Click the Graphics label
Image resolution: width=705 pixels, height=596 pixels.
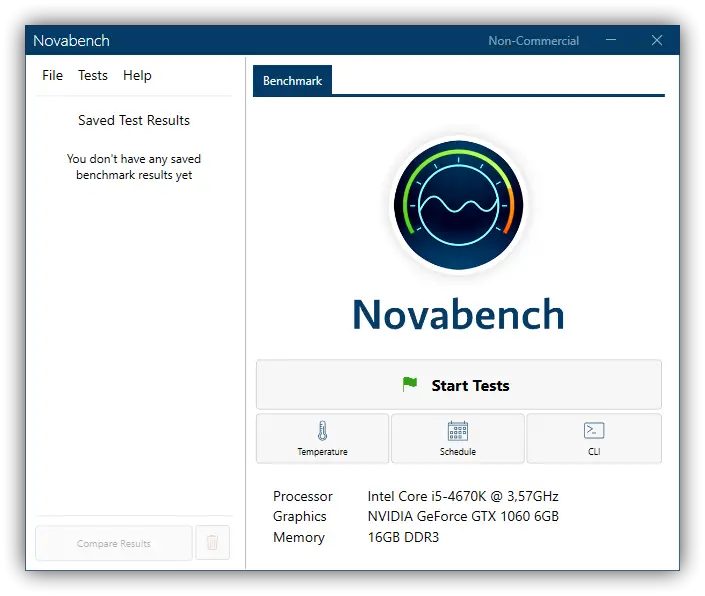click(x=299, y=516)
